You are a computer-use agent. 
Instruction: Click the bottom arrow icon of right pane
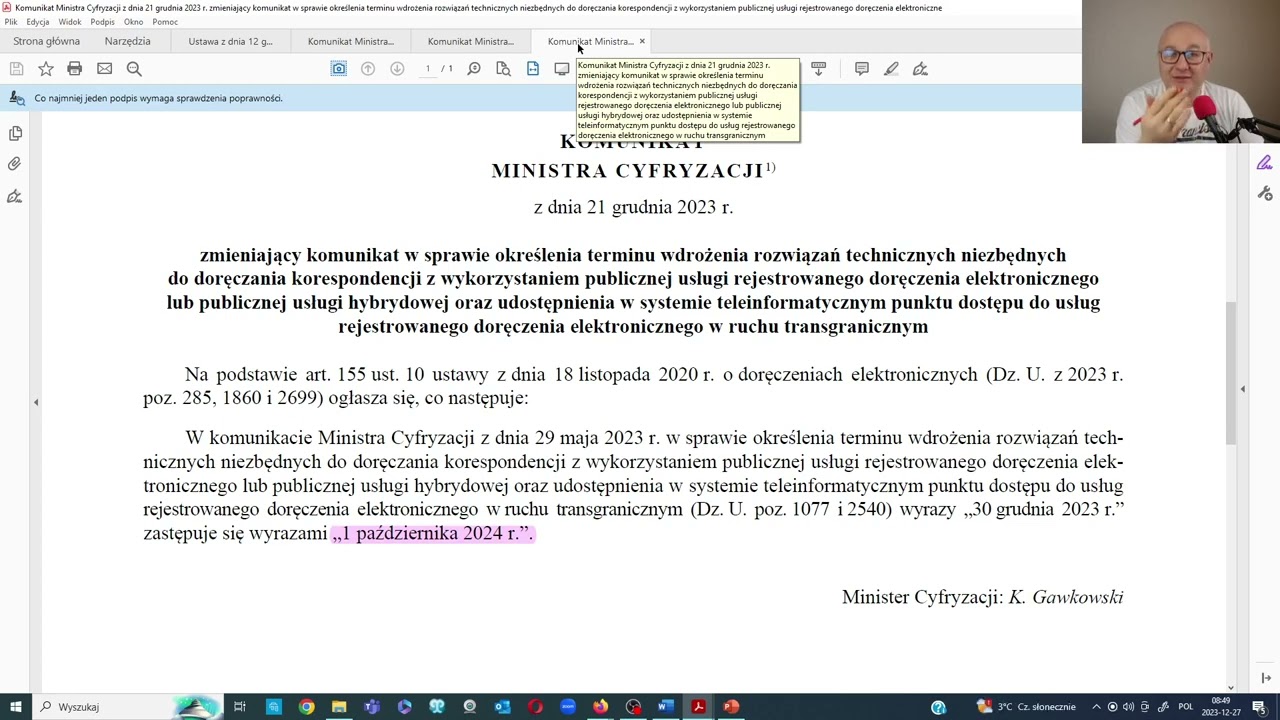tap(1265, 679)
